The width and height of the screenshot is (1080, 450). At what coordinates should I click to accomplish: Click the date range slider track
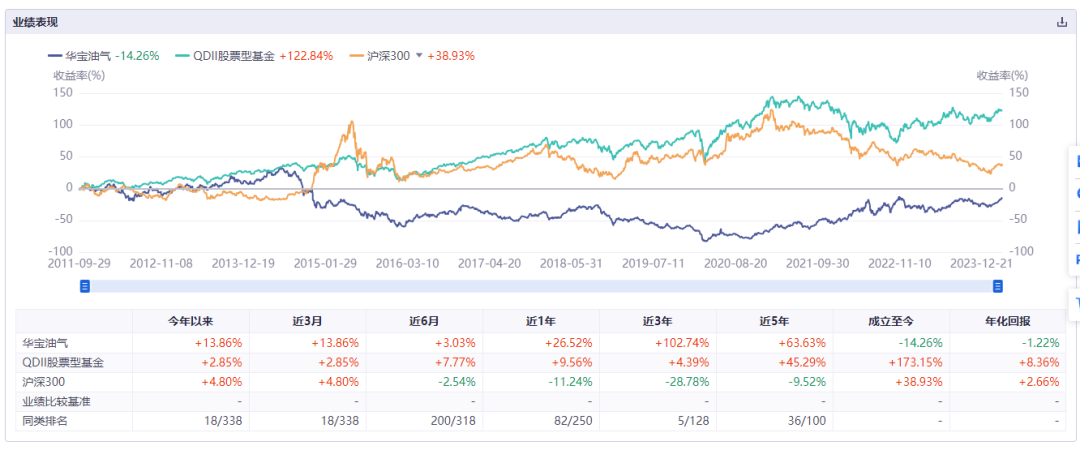541,286
